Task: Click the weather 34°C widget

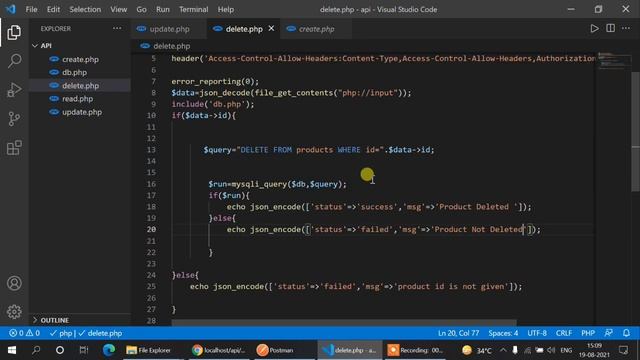Action: (x=477, y=350)
